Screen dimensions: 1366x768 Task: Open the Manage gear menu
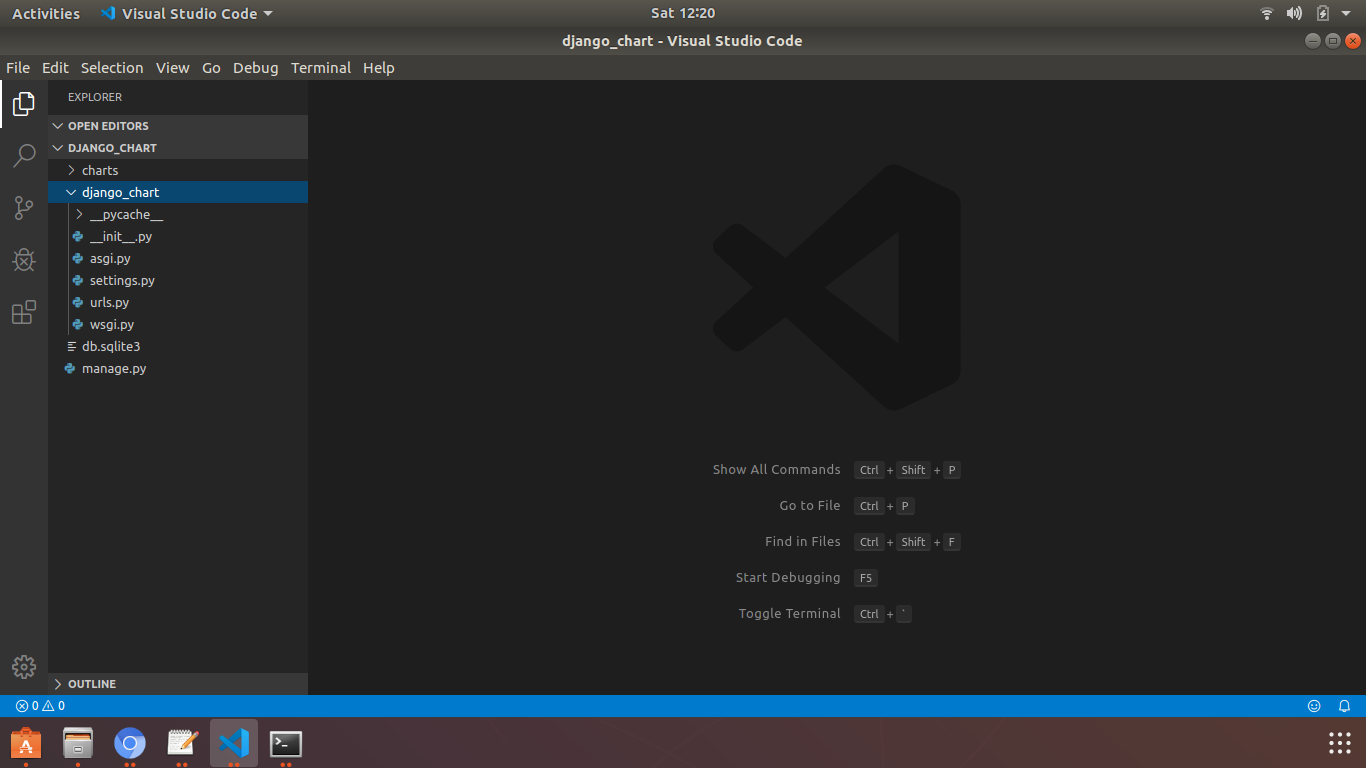24,667
